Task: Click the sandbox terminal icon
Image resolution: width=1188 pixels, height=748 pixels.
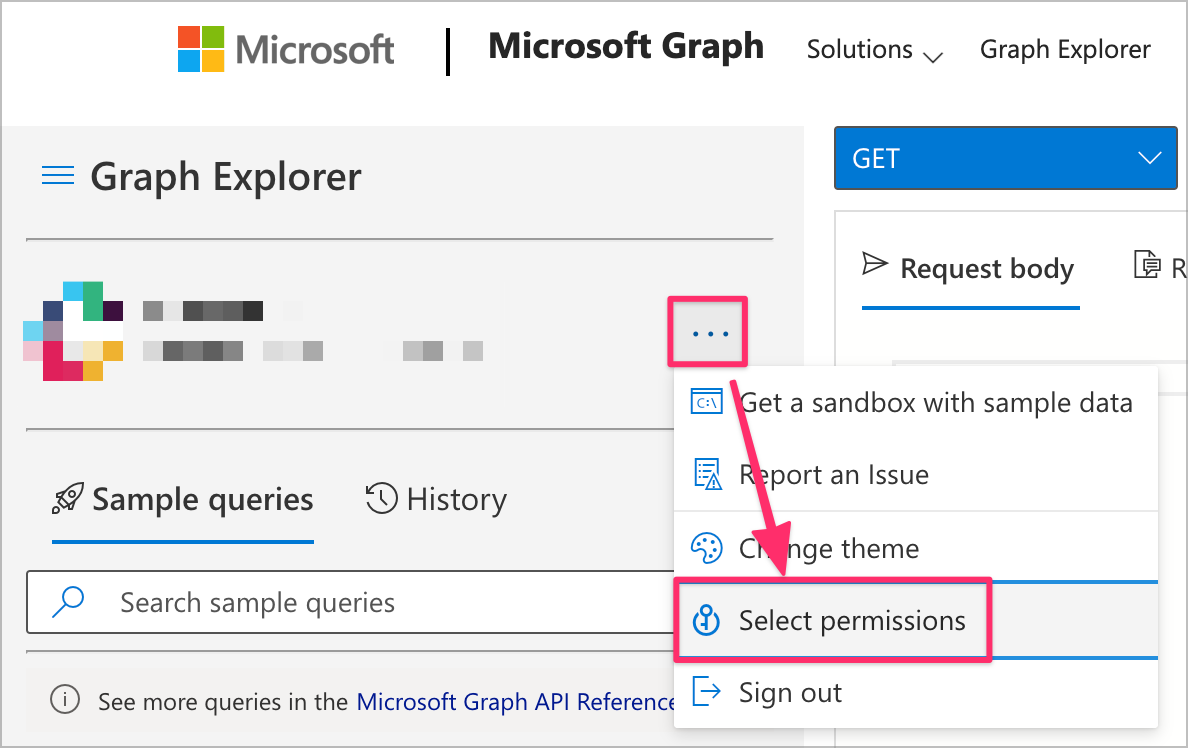Action: 706,402
